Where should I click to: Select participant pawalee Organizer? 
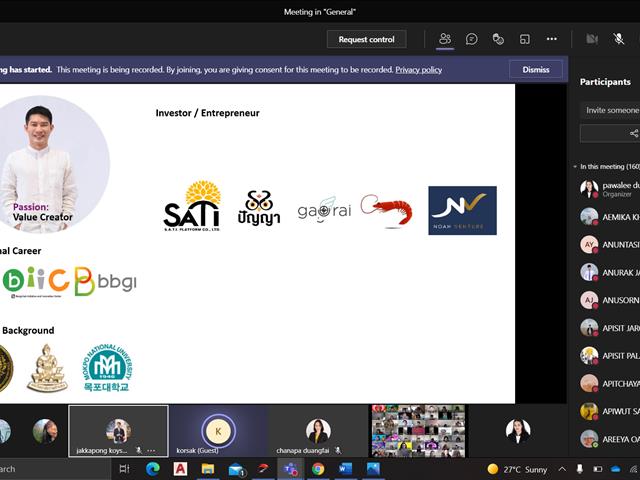click(x=610, y=189)
